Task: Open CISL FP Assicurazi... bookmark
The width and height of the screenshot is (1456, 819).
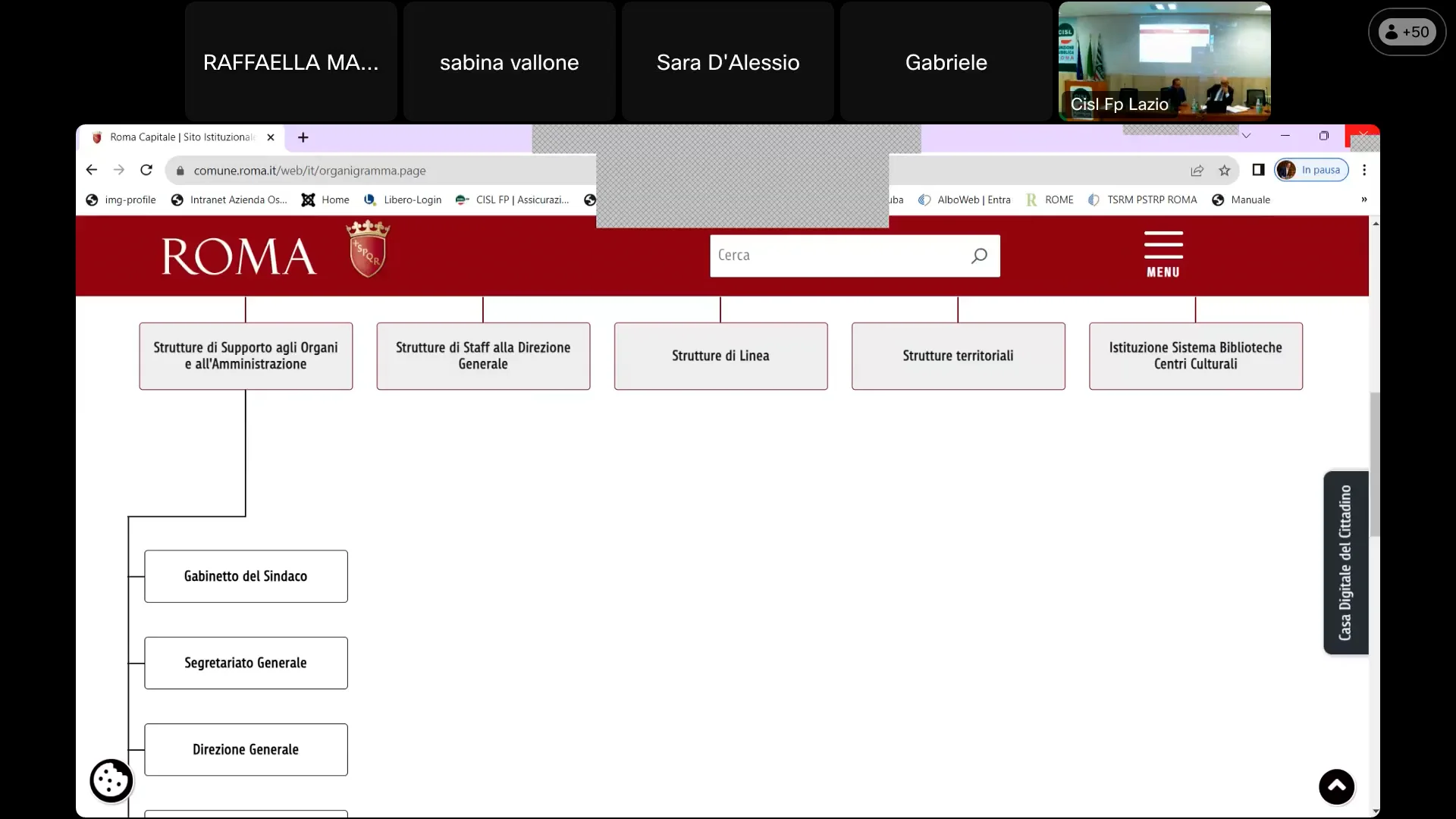Action: click(x=513, y=200)
